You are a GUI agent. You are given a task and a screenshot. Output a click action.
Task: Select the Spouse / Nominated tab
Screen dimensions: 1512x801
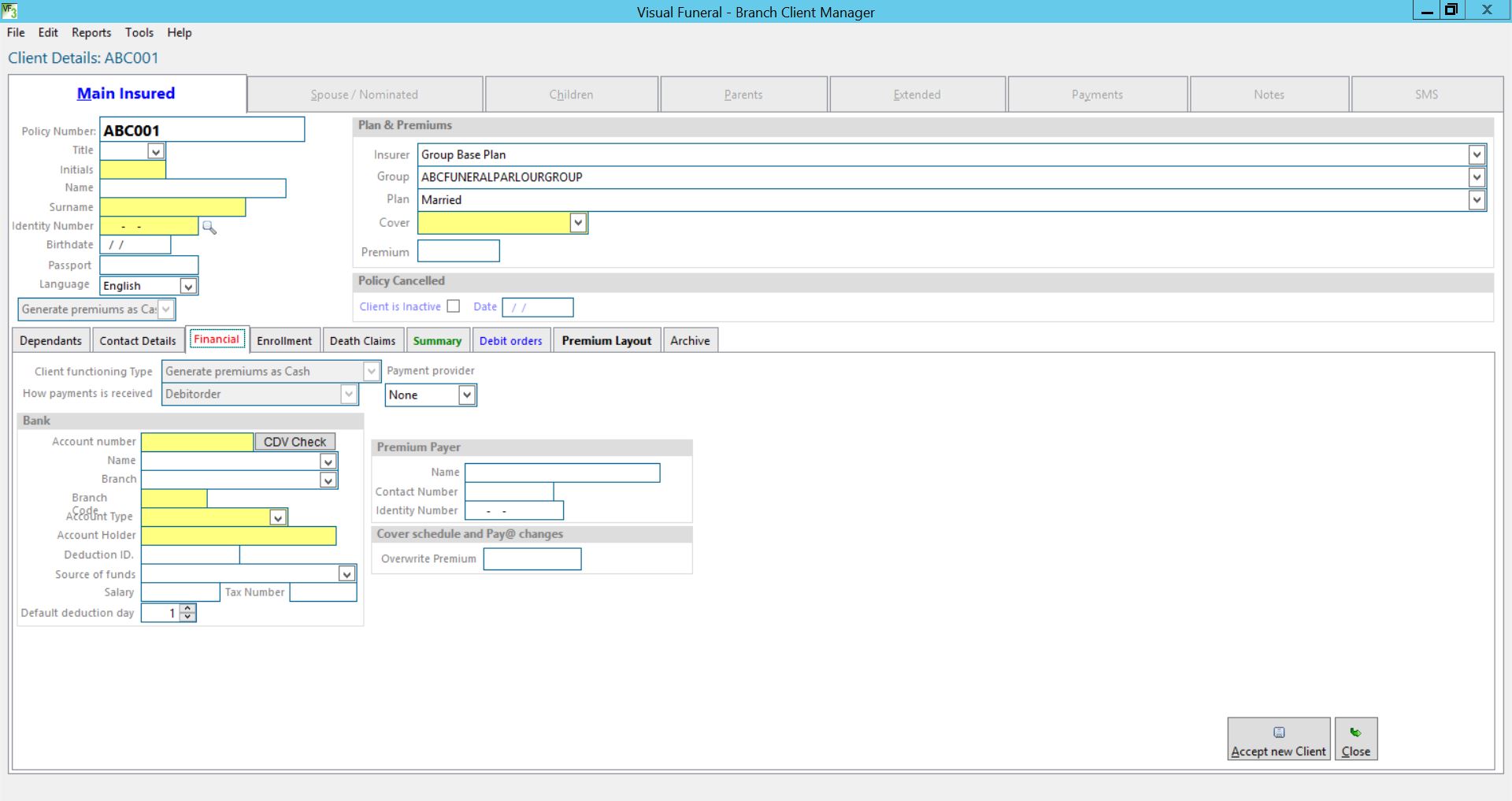point(364,95)
